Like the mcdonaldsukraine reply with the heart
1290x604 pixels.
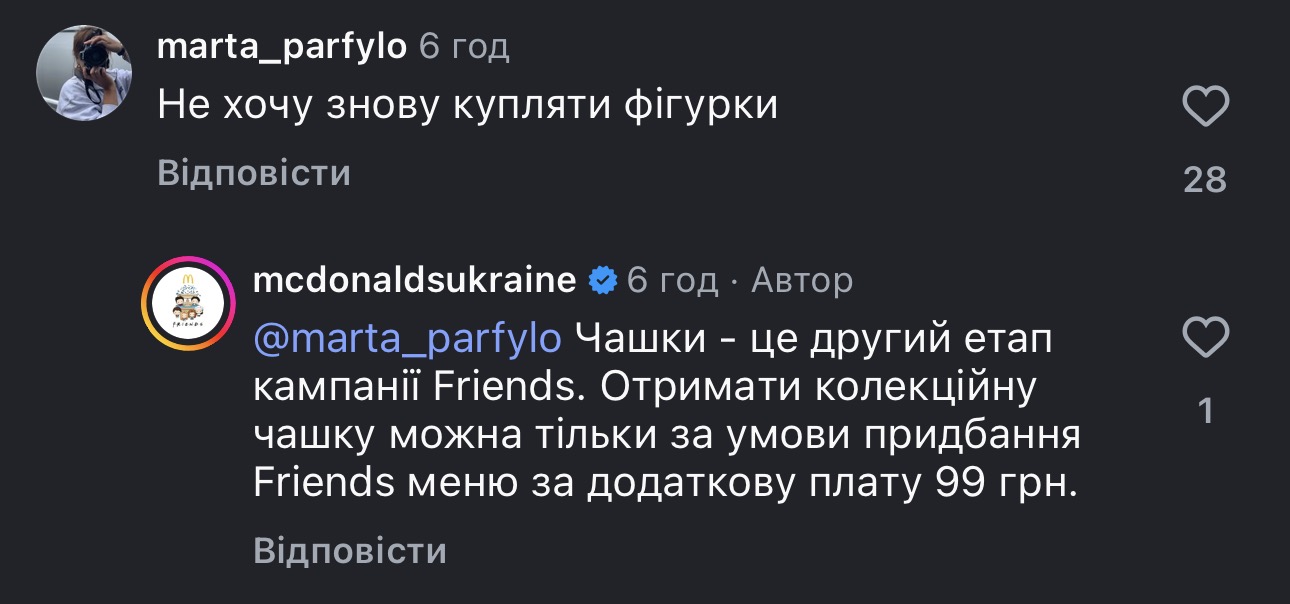point(1205,340)
